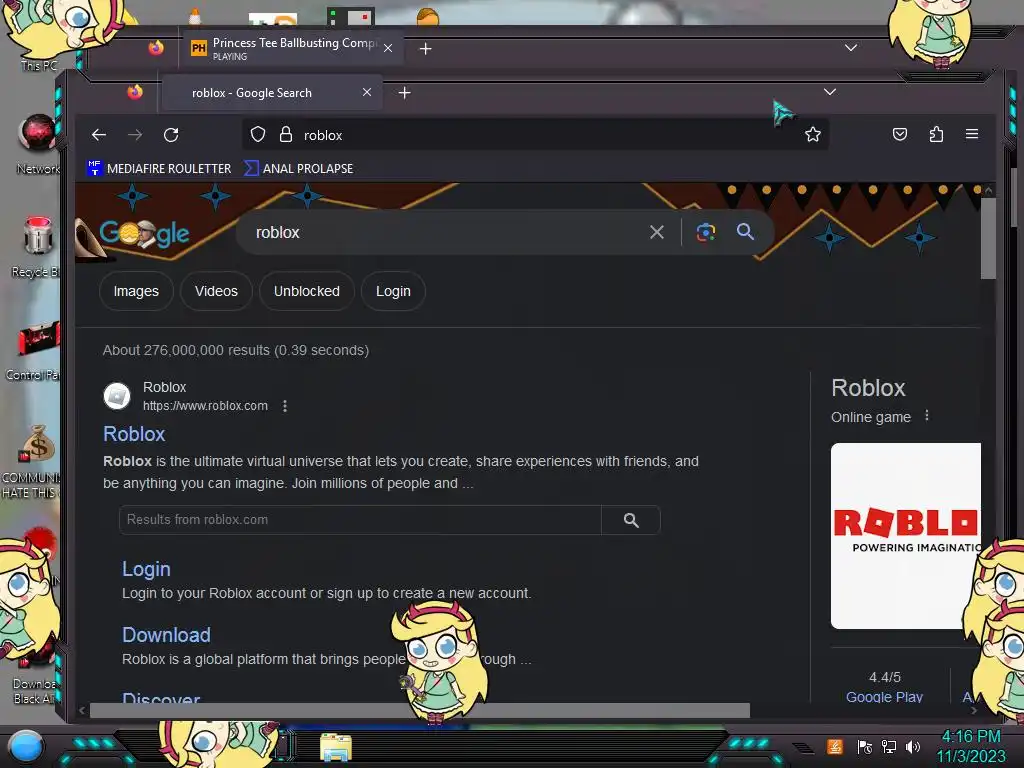This screenshot has width=1024, height=768.
Task: Open the Save to Pocket icon
Action: coord(900,135)
